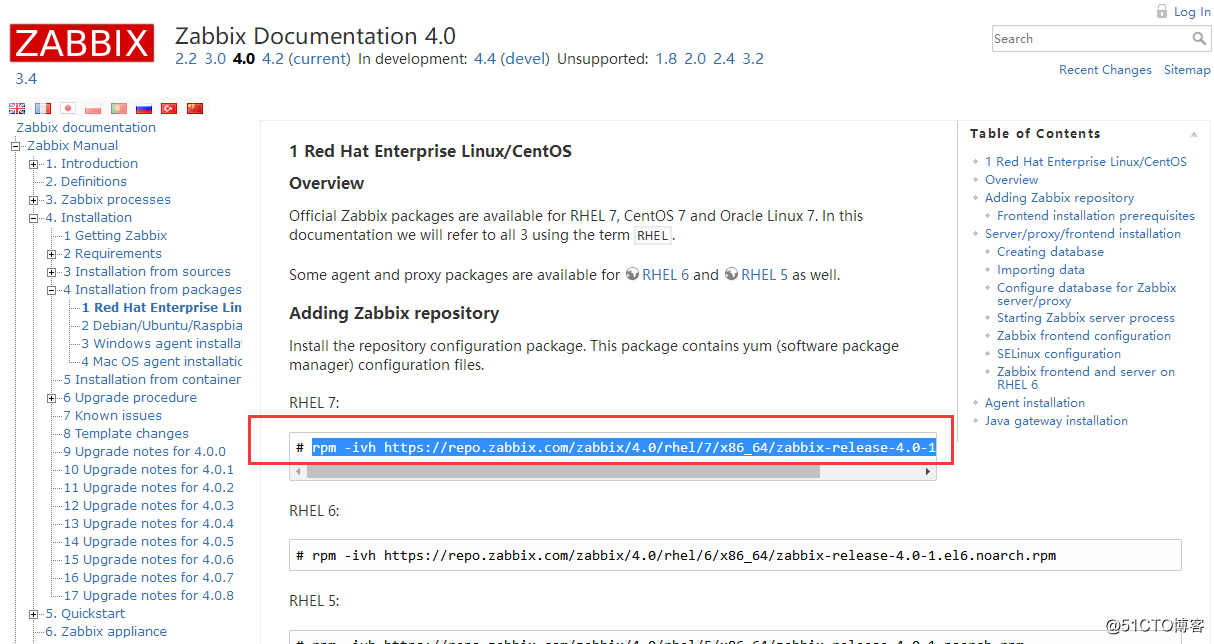
Task: Collapse the 4. Installation node
Action: [34, 218]
